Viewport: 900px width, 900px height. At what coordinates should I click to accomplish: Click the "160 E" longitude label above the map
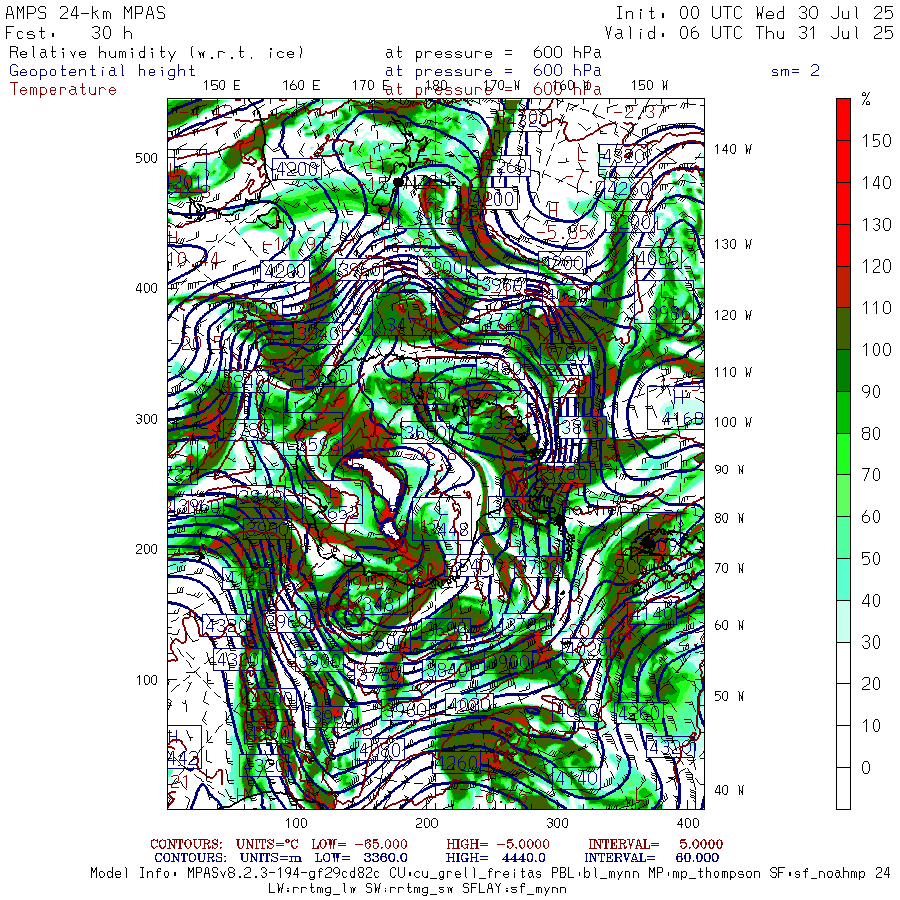pyautogui.click(x=301, y=86)
